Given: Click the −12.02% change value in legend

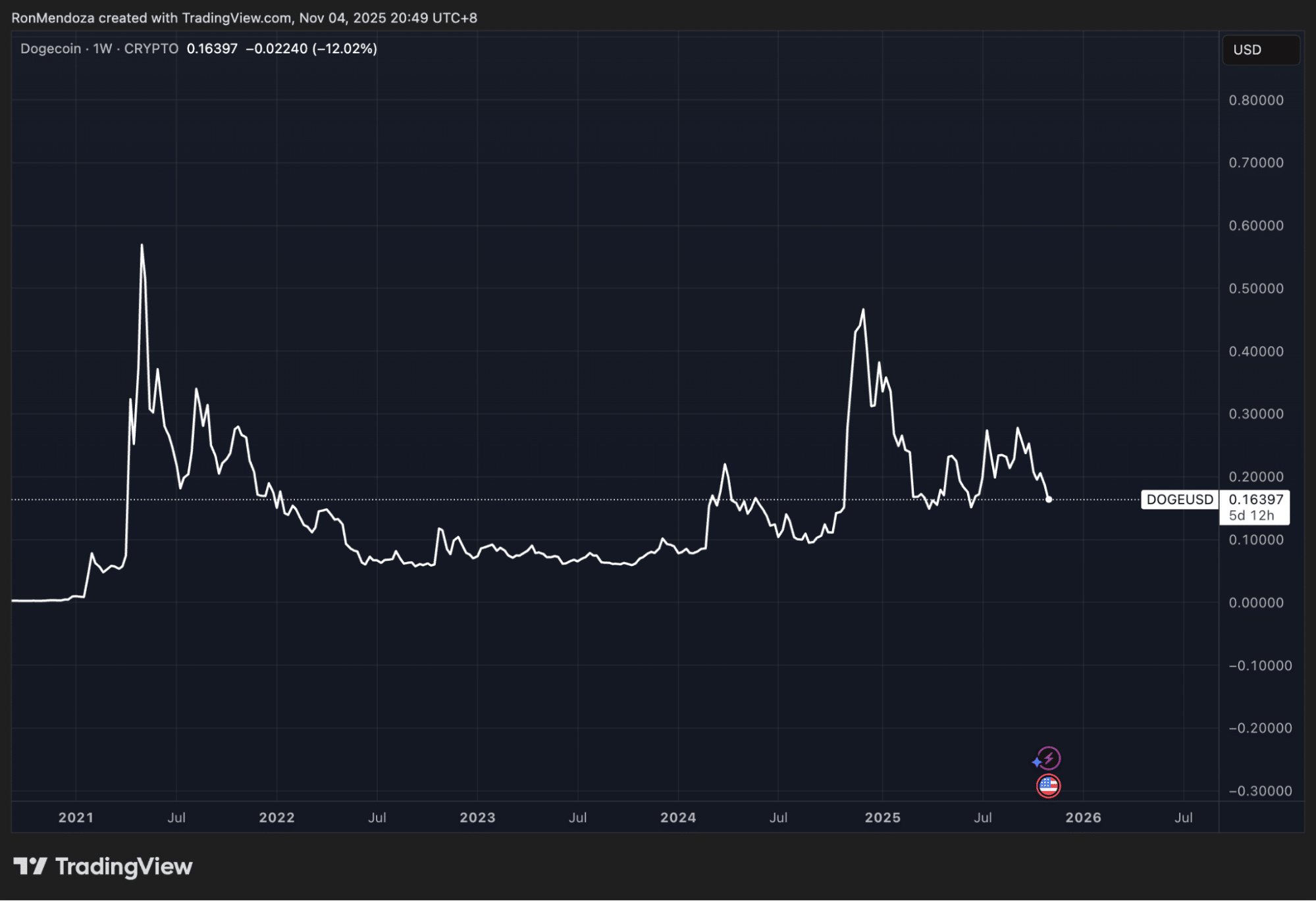Looking at the screenshot, I should [x=342, y=48].
